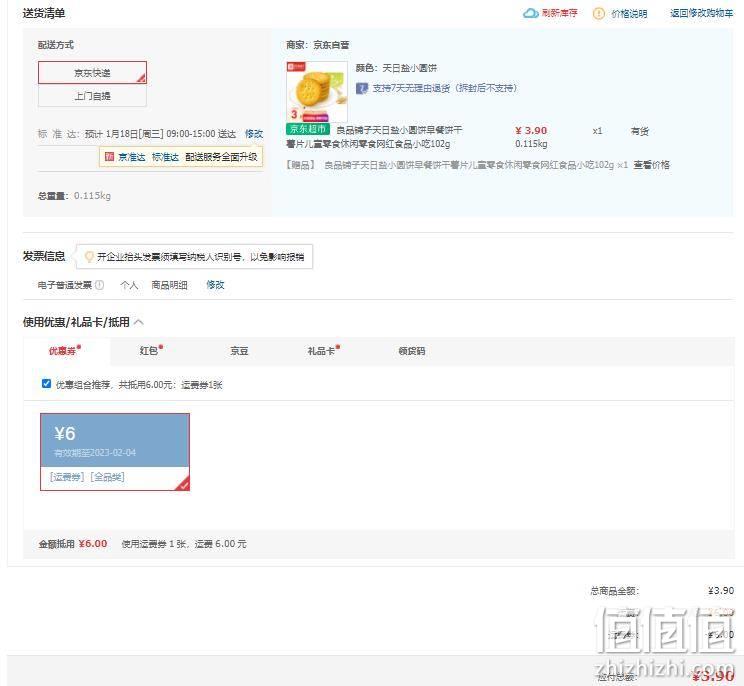
Task: Click 返回修改购物车 link
Action: (701, 13)
